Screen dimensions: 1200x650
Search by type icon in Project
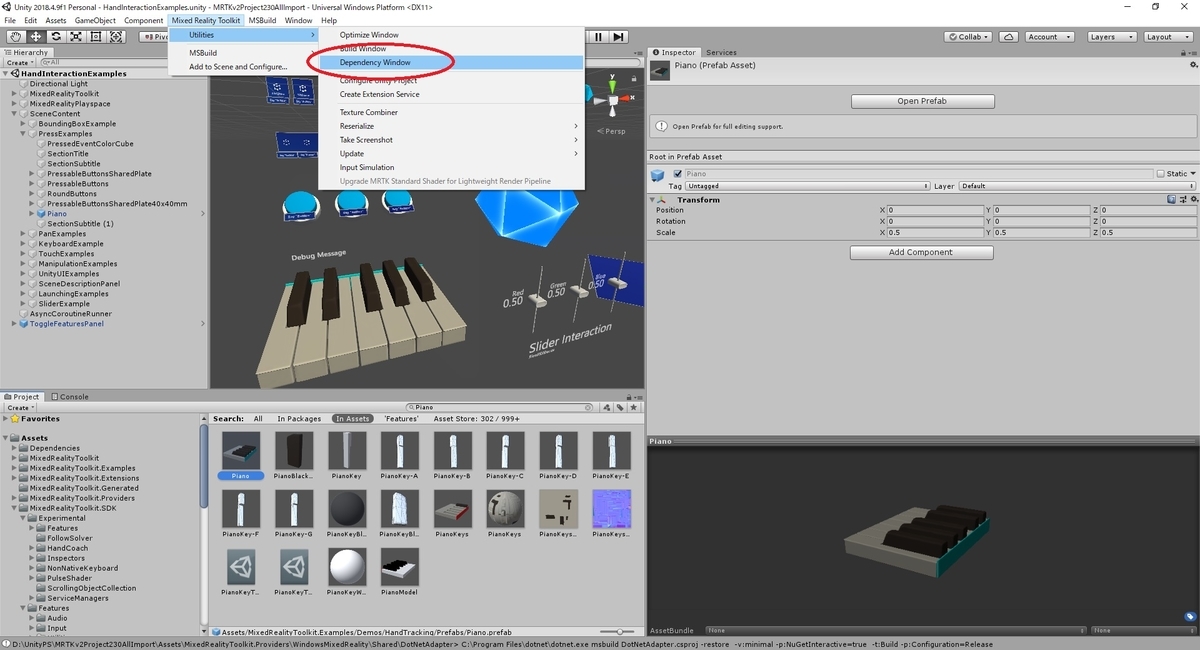point(607,407)
